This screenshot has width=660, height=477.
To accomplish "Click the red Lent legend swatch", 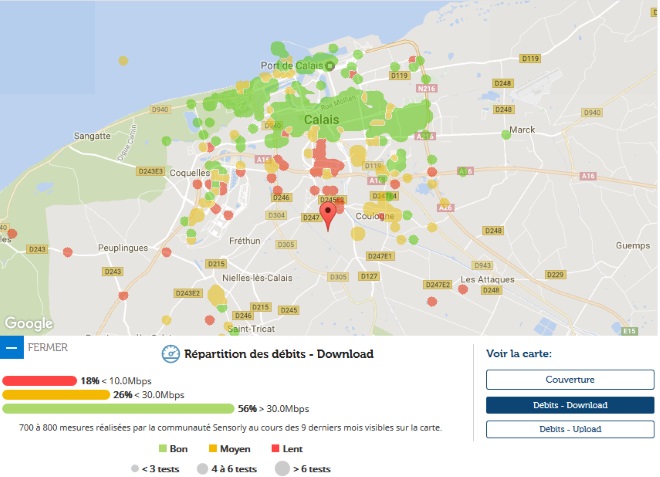I will click(273, 449).
